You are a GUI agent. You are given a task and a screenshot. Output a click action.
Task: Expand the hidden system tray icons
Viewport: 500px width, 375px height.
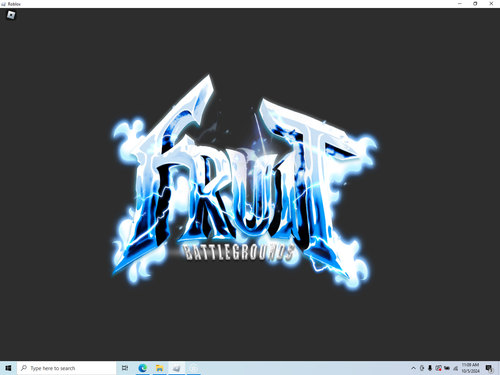[413, 368]
